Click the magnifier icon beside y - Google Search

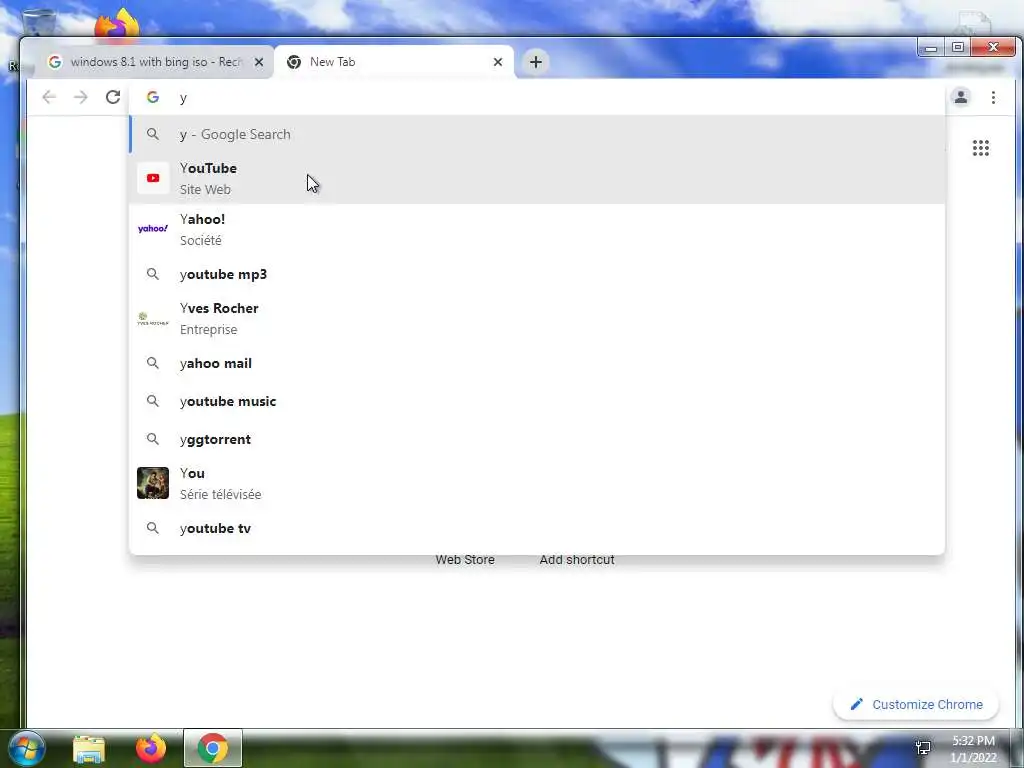tap(153, 134)
